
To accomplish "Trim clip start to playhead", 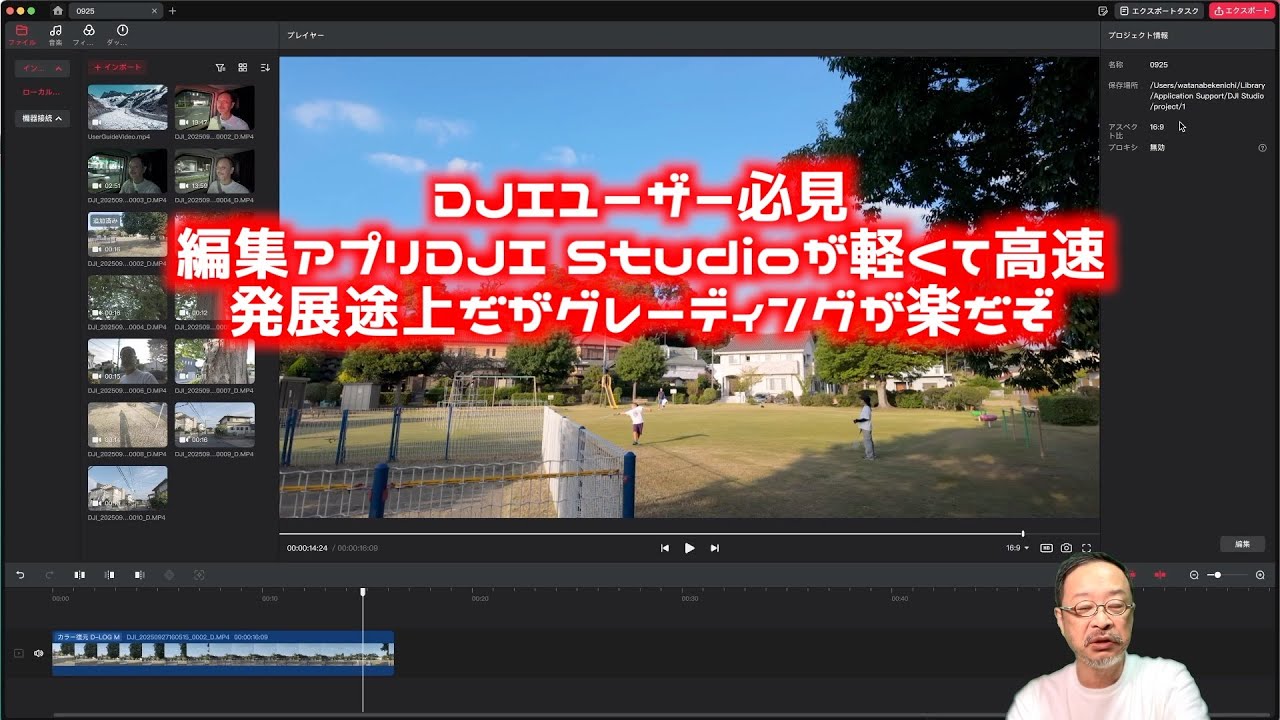I will [x=110, y=575].
